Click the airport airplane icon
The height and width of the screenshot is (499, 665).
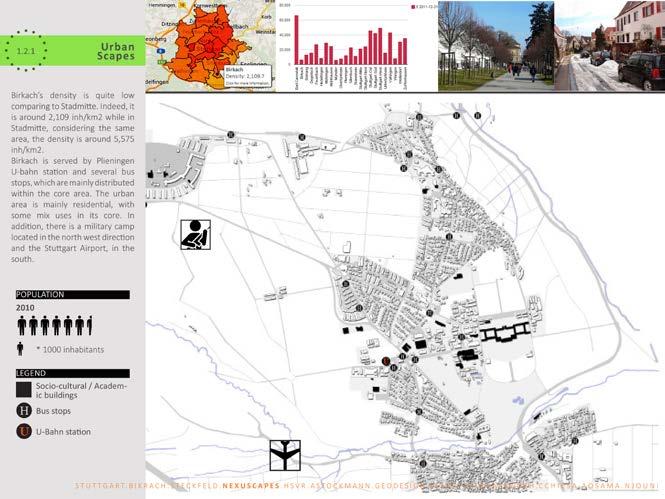285,455
